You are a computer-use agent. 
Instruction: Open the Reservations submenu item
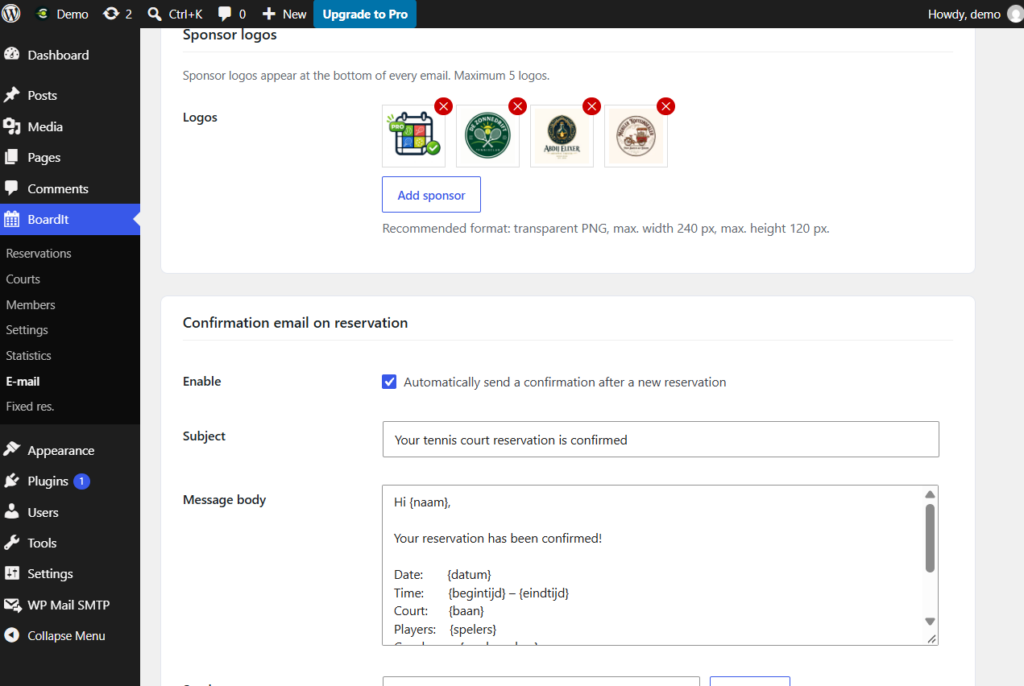pos(39,253)
